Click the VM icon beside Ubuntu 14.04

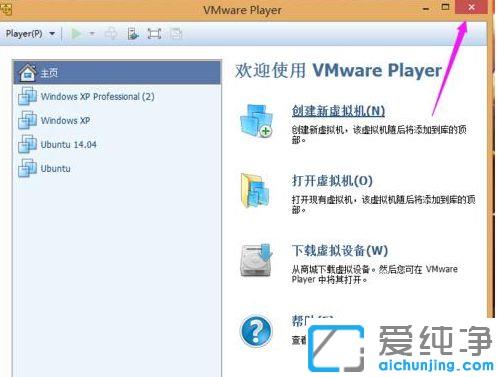tap(27, 144)
